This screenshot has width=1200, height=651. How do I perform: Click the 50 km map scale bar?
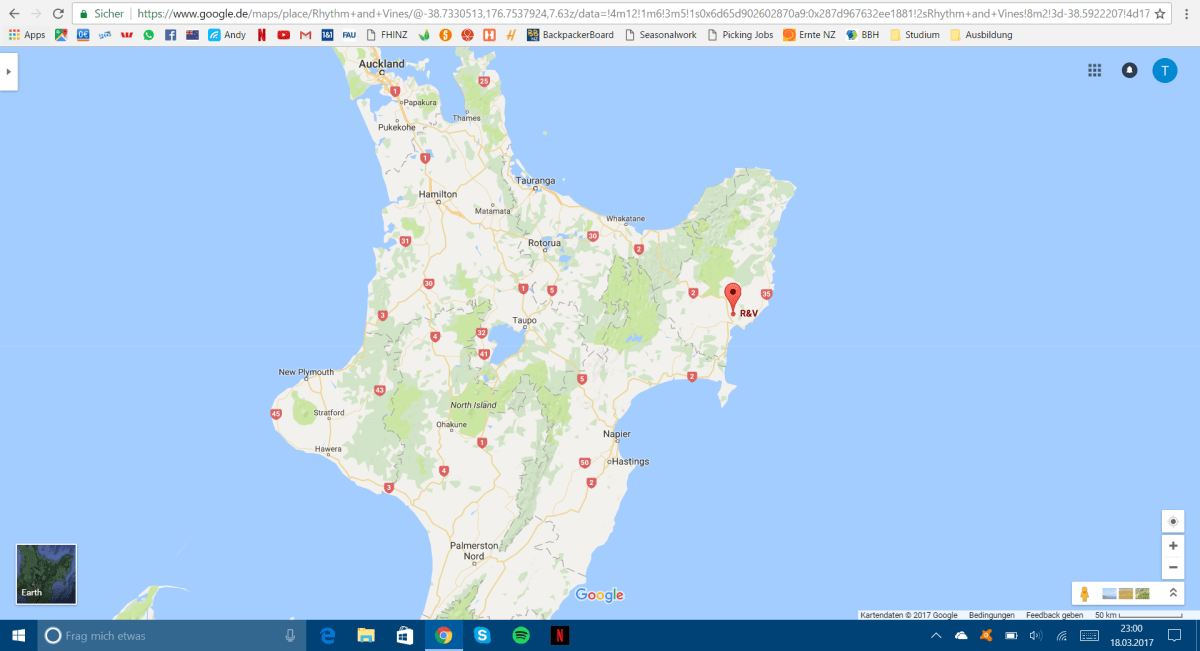1110,615
